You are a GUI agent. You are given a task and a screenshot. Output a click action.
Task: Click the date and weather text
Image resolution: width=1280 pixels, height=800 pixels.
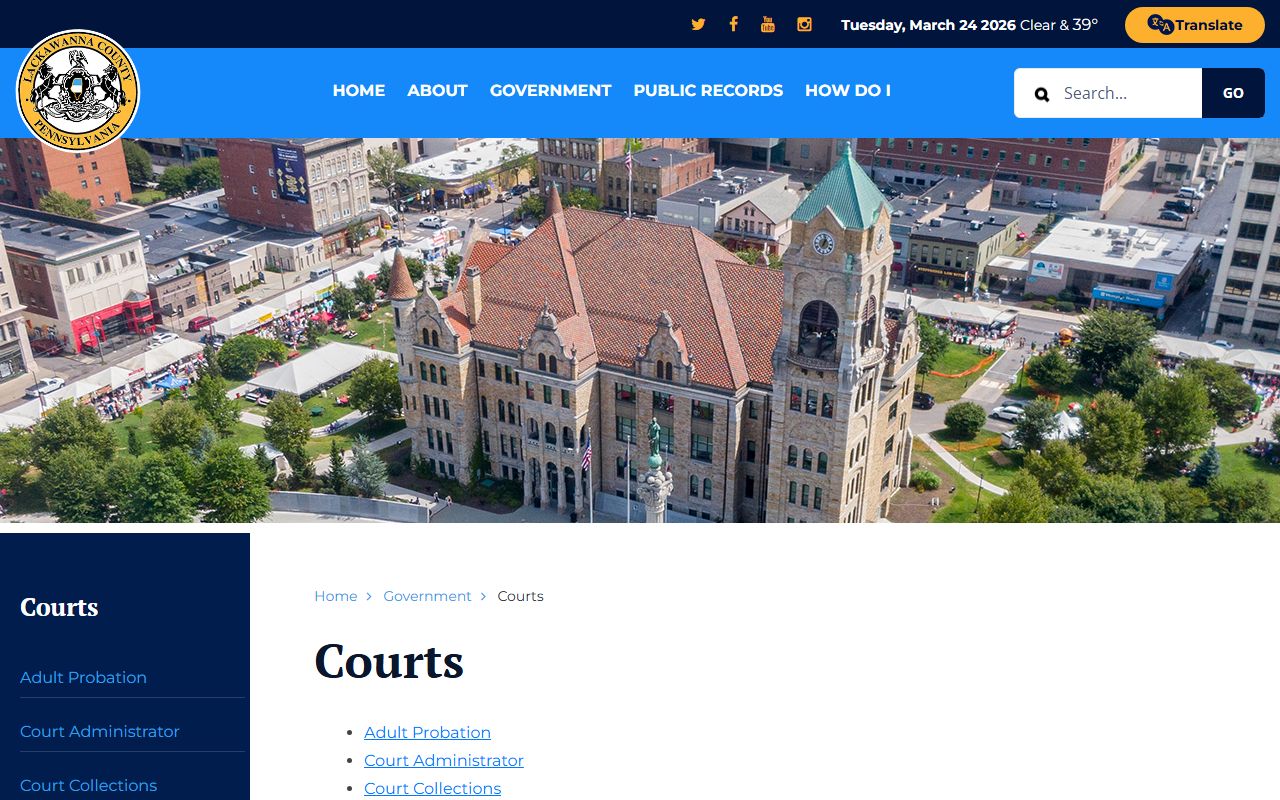[969, 25]
